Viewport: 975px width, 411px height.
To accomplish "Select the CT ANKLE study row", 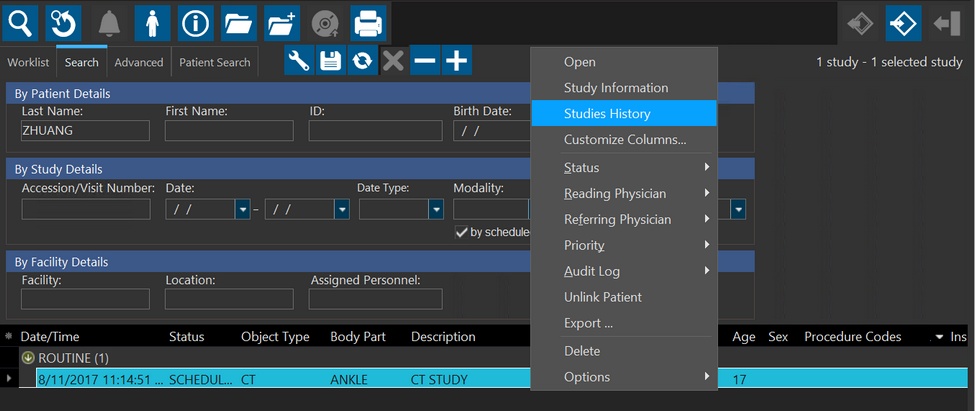I will (x=280, y=379).
